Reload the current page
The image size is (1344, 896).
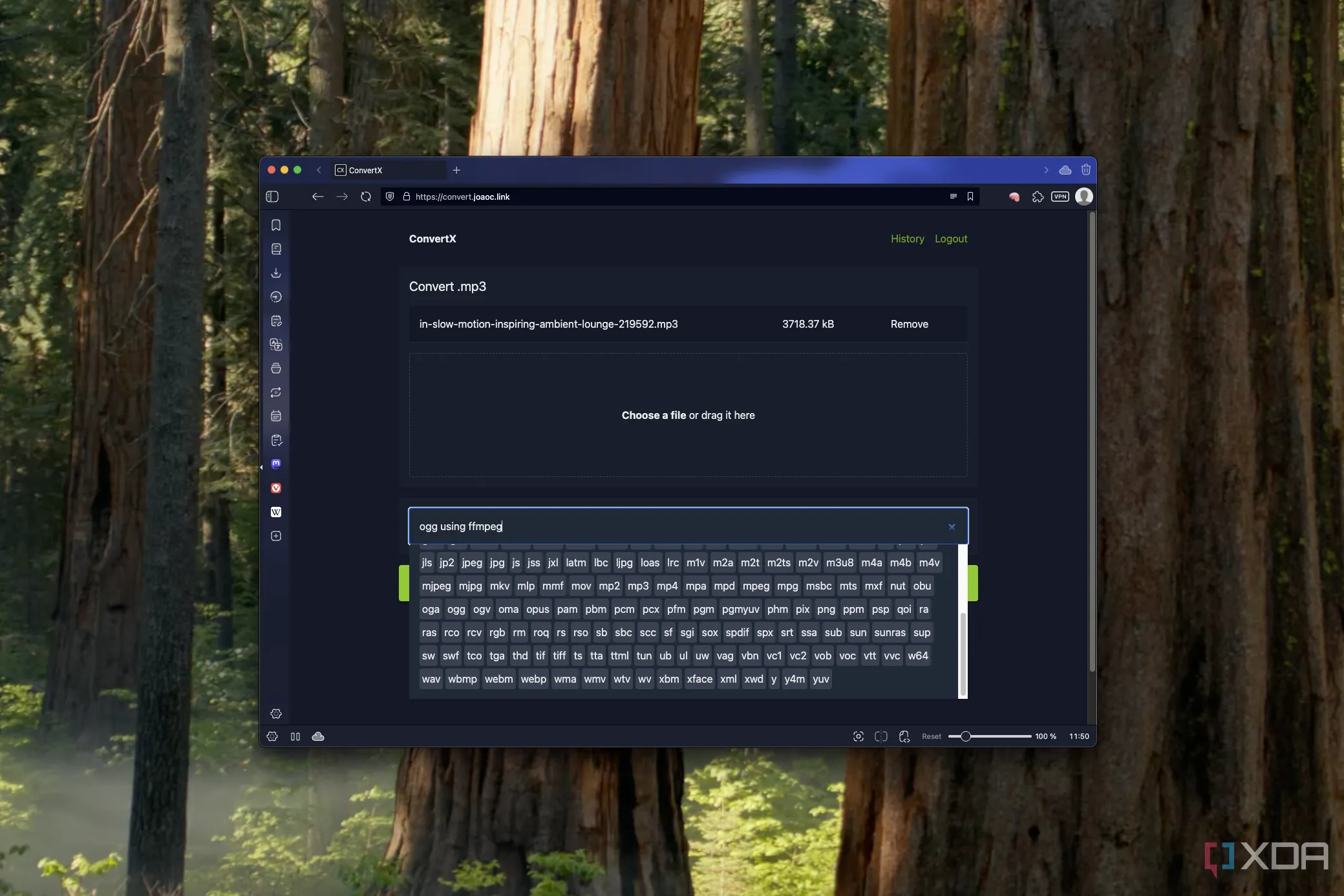pyautogui.click(x=366, y=197)
